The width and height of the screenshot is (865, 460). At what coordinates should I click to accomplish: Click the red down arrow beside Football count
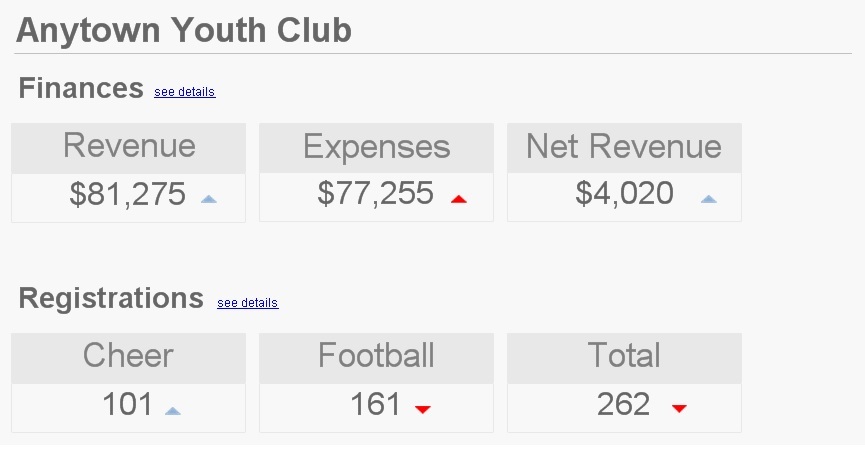[x=422, y=409]
